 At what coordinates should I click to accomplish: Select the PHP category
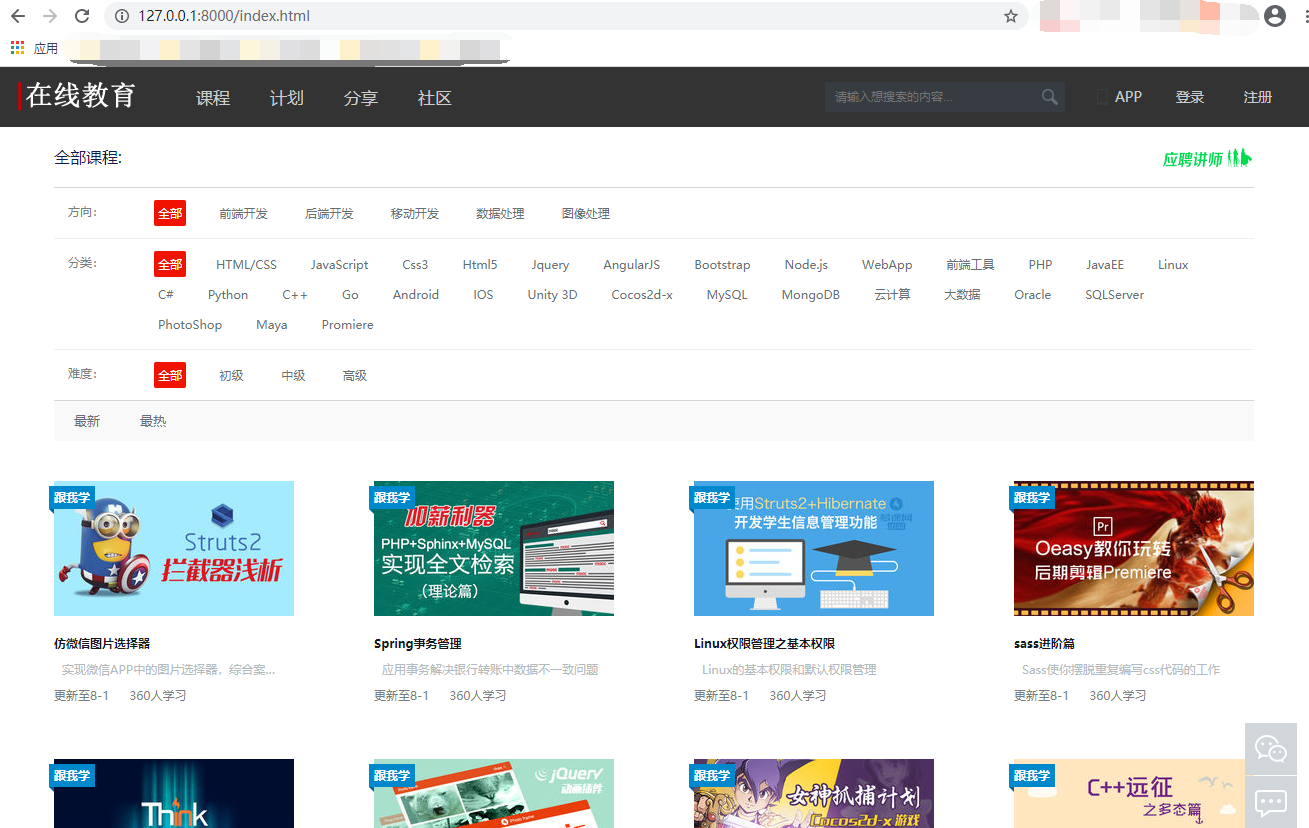[1040, 265]
